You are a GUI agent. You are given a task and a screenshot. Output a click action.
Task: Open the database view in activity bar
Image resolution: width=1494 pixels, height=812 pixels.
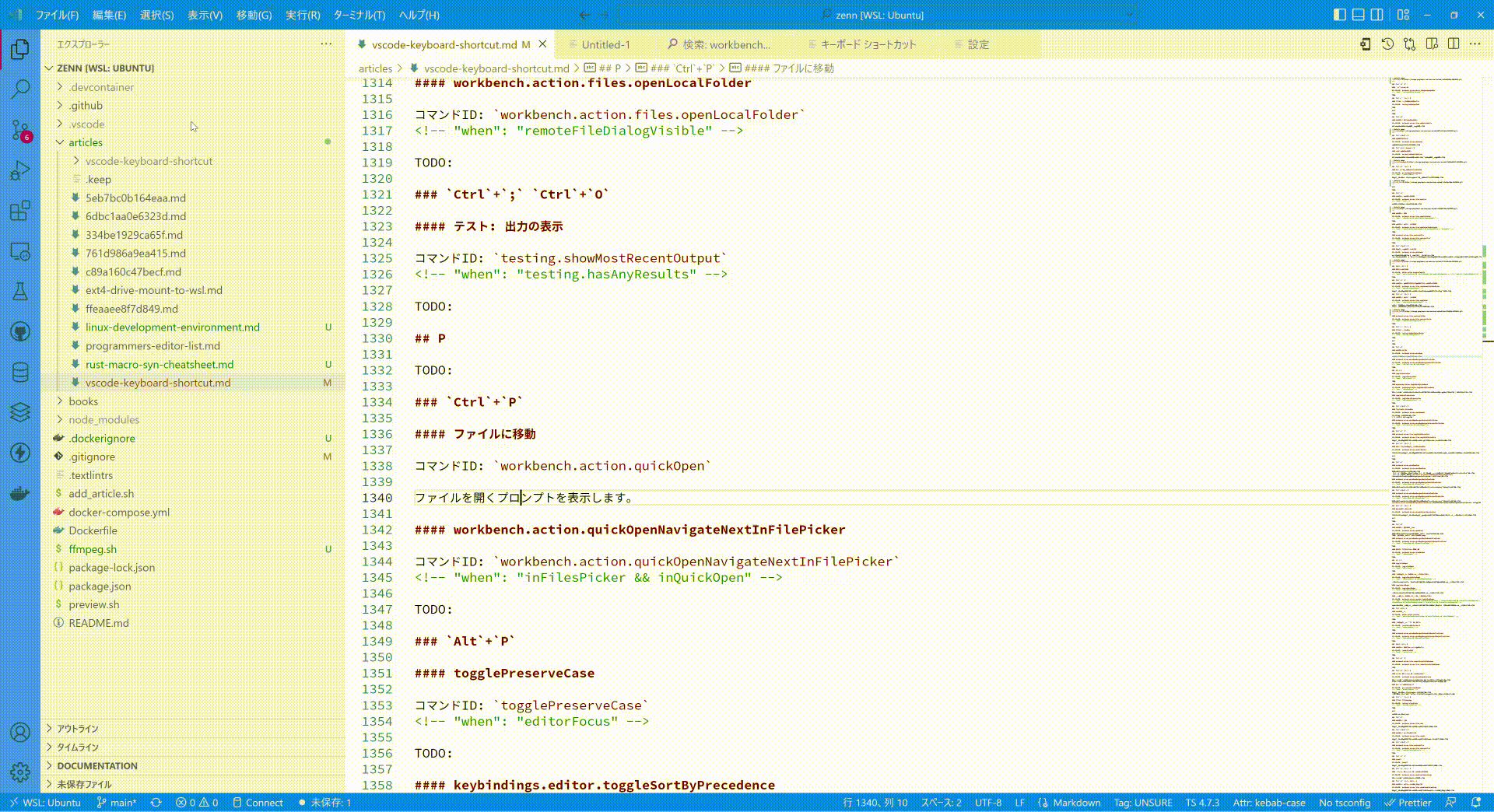point(20,373)
